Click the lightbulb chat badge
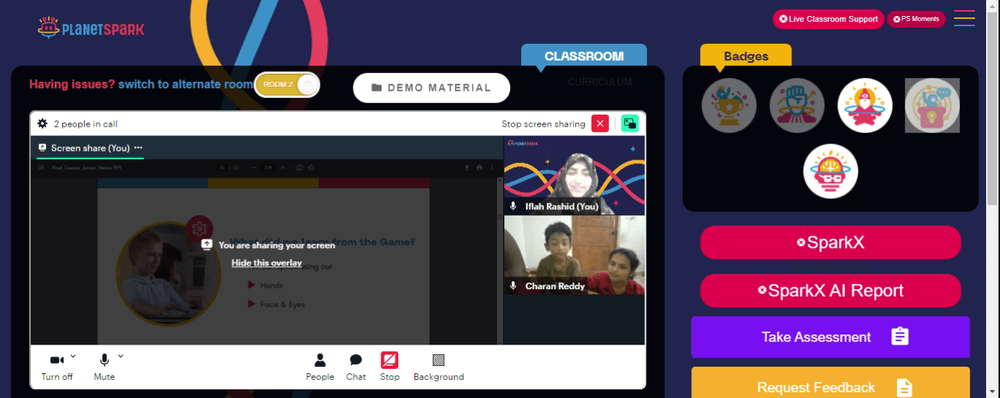Viewport: 1000px width, 398px height. pyautogui.click(x=932, y=105)
